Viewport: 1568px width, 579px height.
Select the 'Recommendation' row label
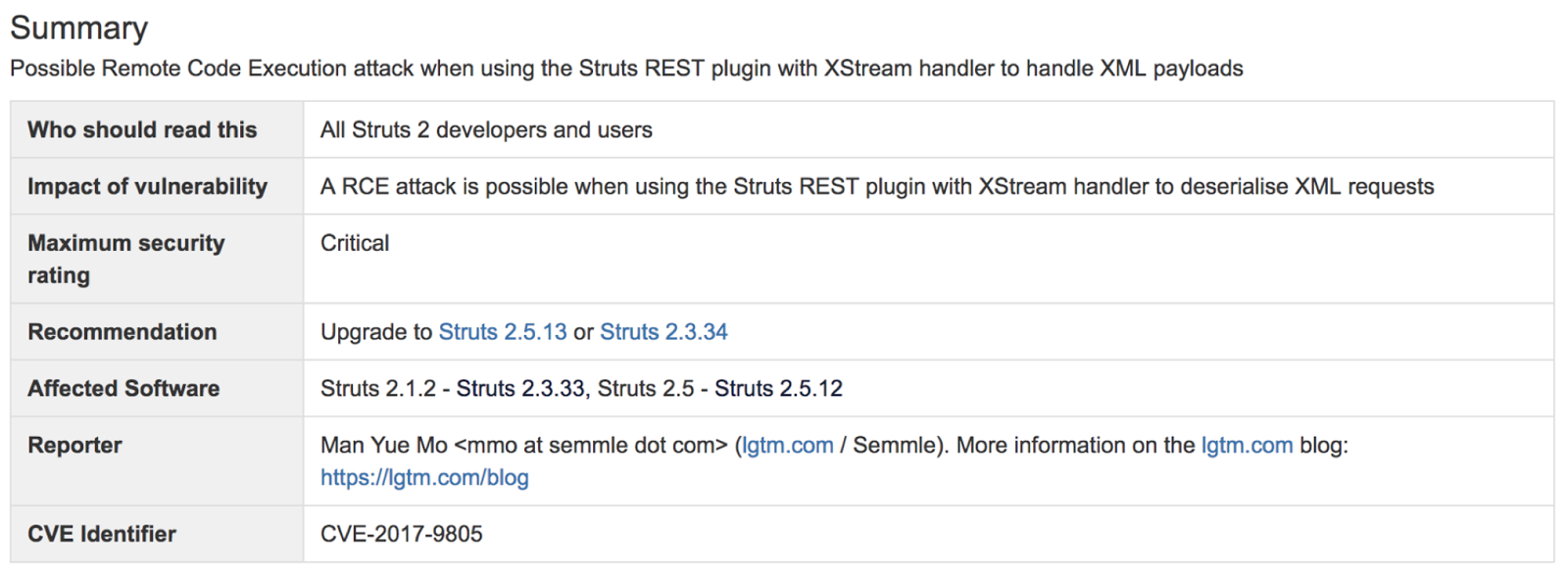122,332
